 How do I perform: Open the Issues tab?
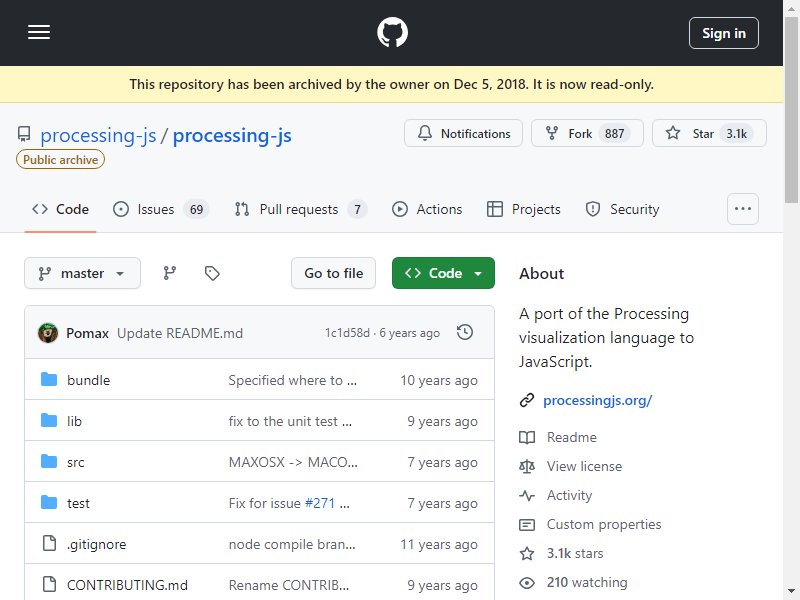click(161, 209)
